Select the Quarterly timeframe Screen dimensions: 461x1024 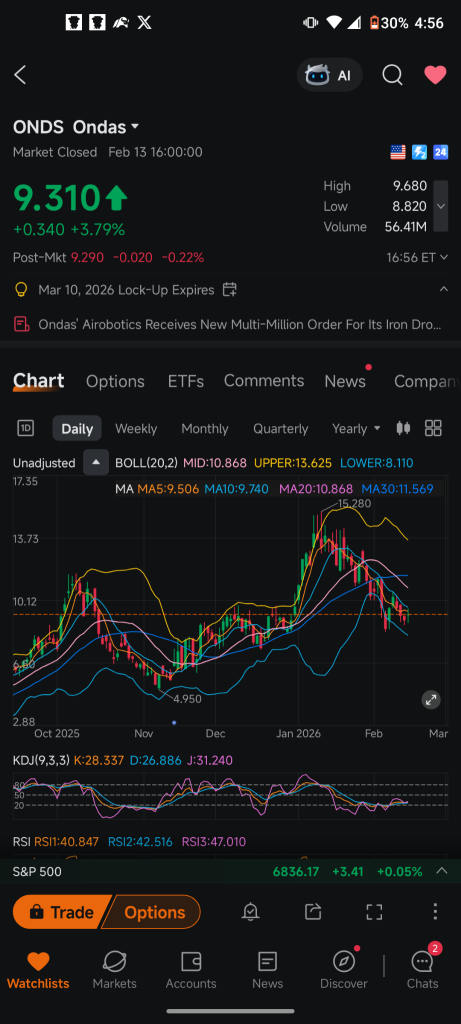280,428
